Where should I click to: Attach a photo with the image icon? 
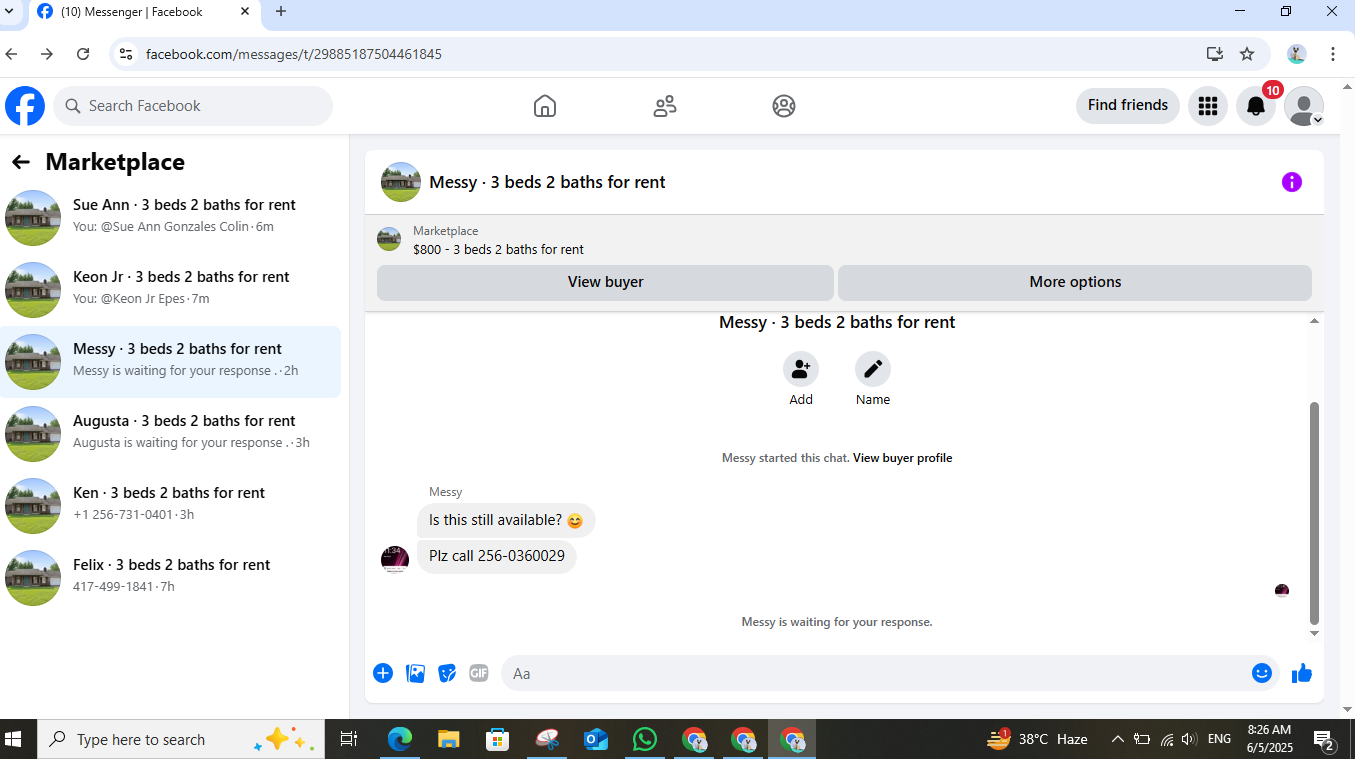coord(416,673)
